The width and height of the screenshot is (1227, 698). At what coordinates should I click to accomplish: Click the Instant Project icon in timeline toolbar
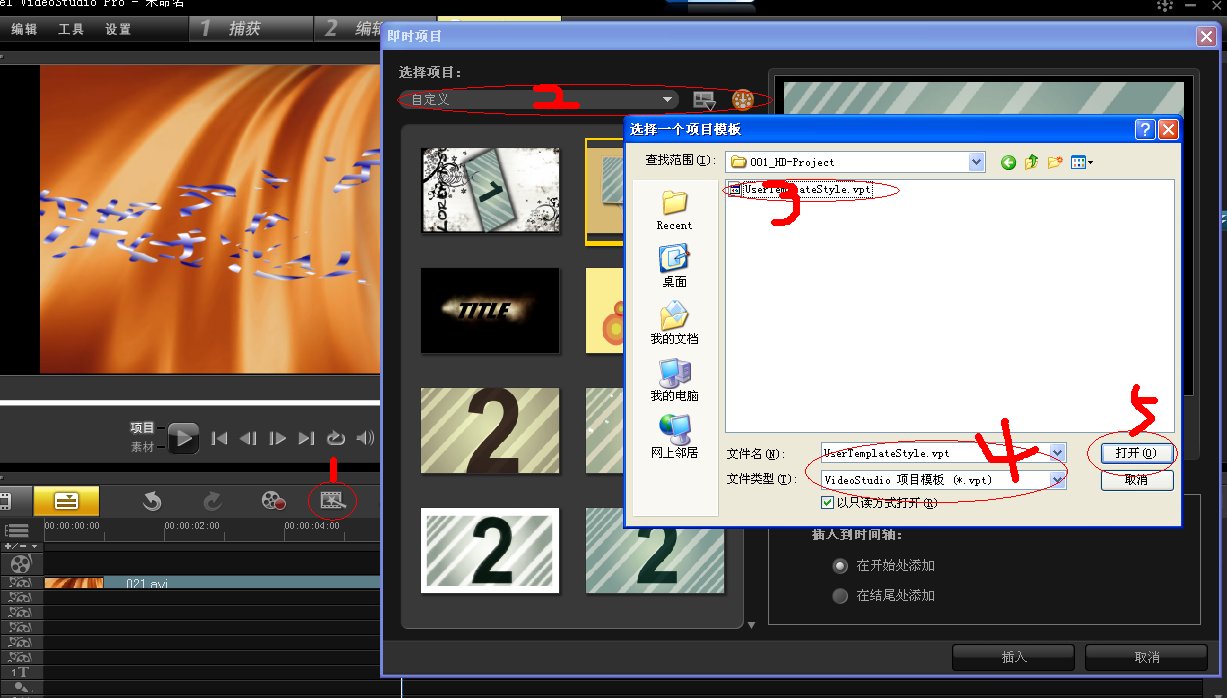coord(332,500)
